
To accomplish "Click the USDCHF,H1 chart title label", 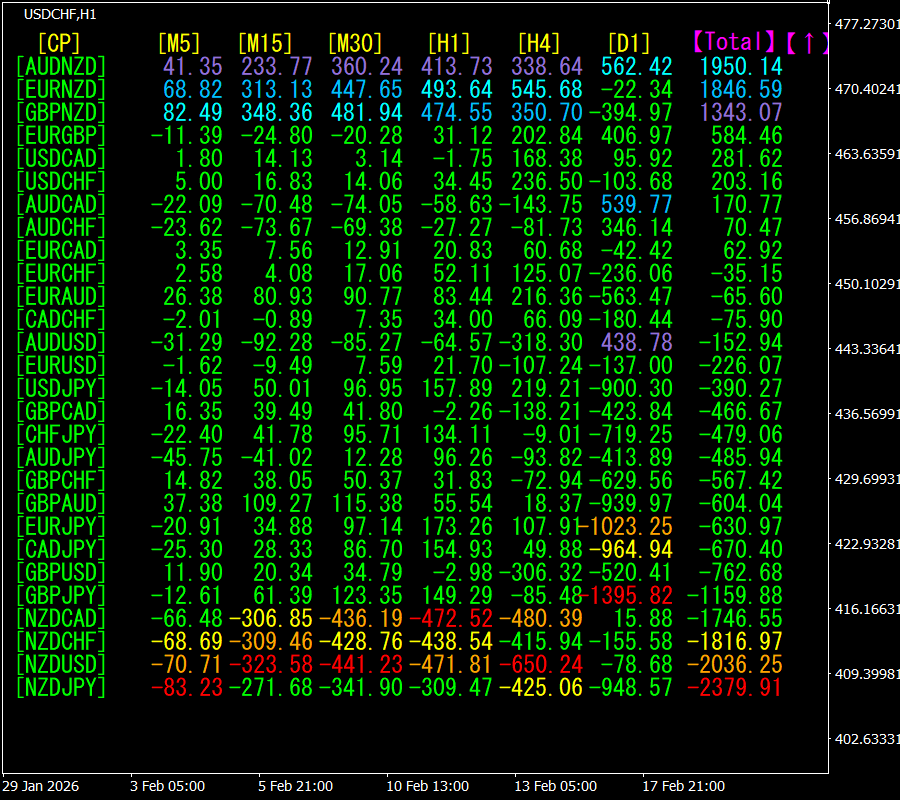I will tap(60, 14).
